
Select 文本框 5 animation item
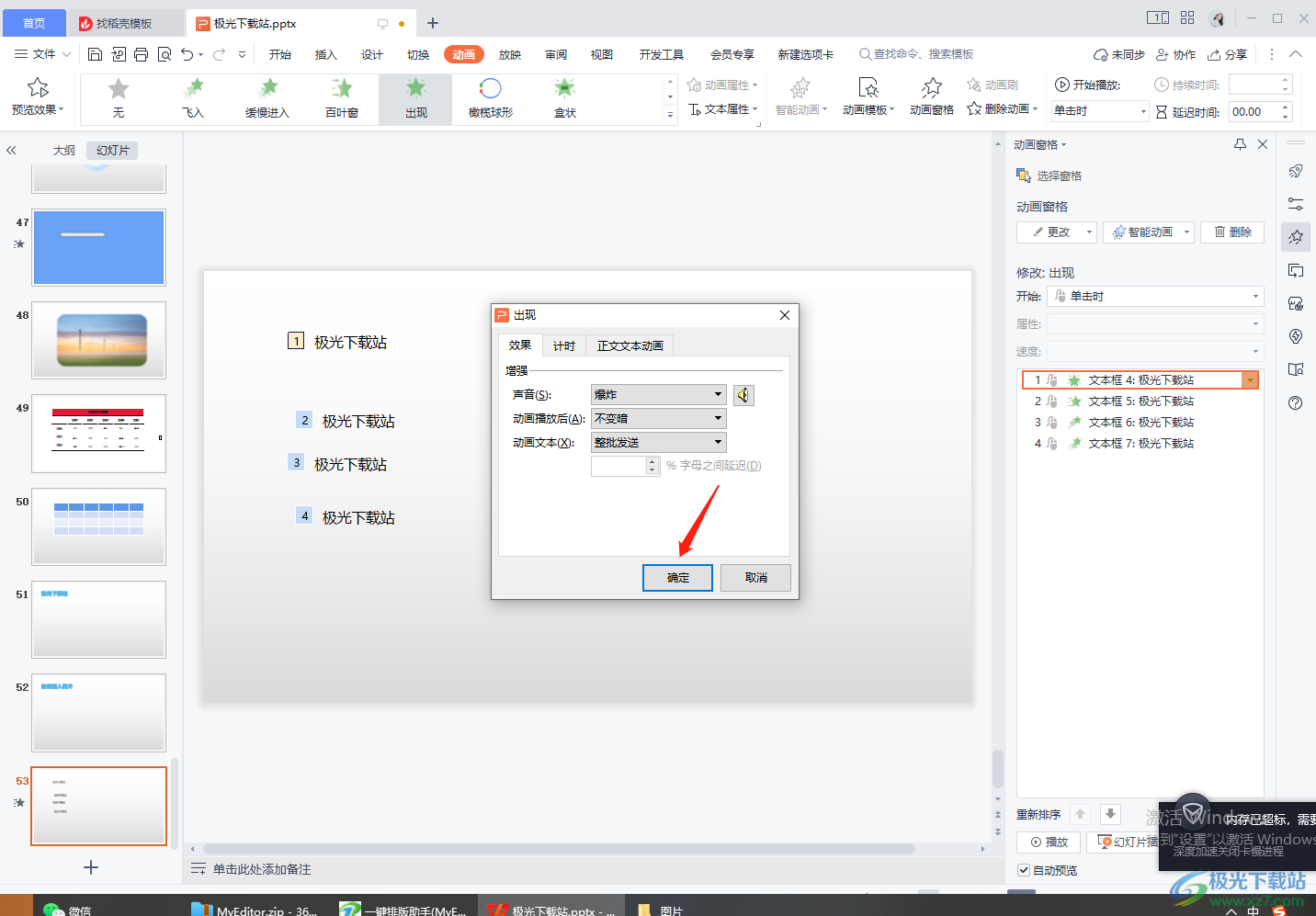click(1140, 401)
